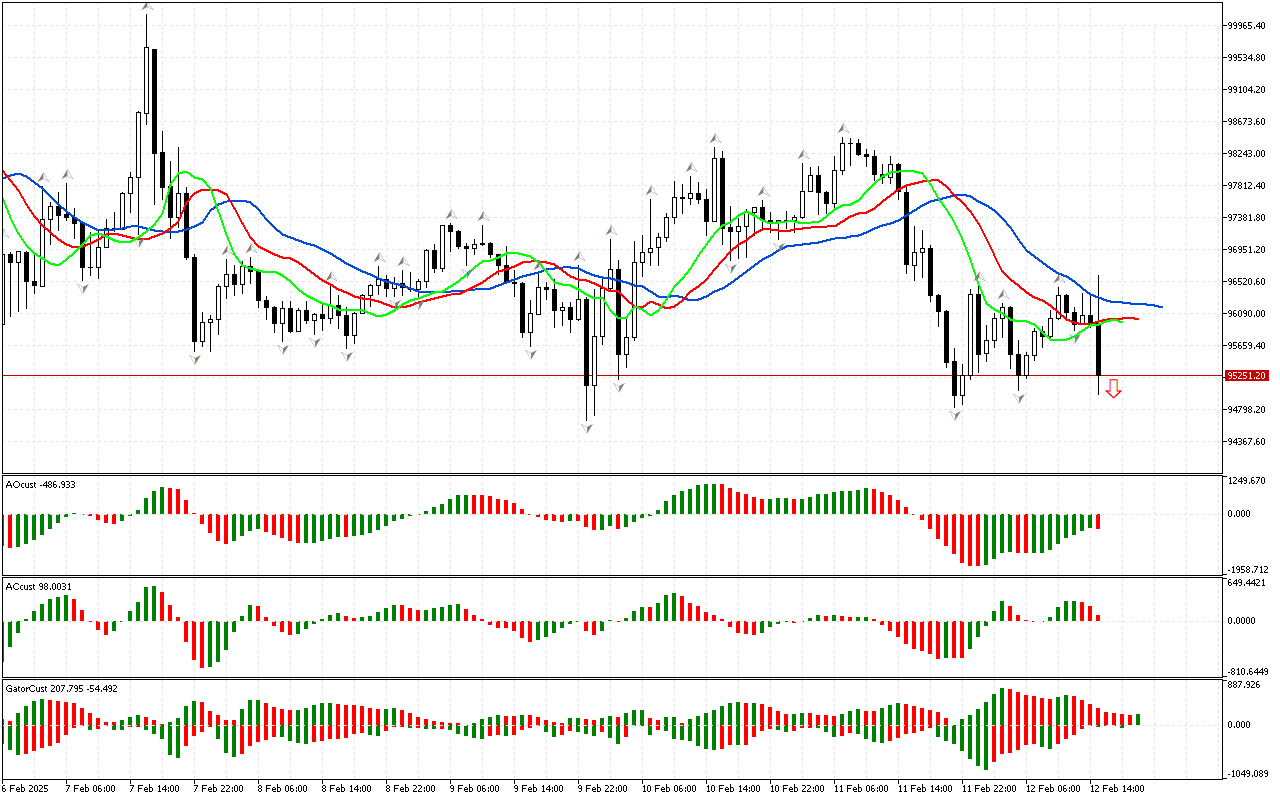Click the 10 Feb 06:00 time label
This screenshot has height=800, width=1280.
[x=668, y=788]
